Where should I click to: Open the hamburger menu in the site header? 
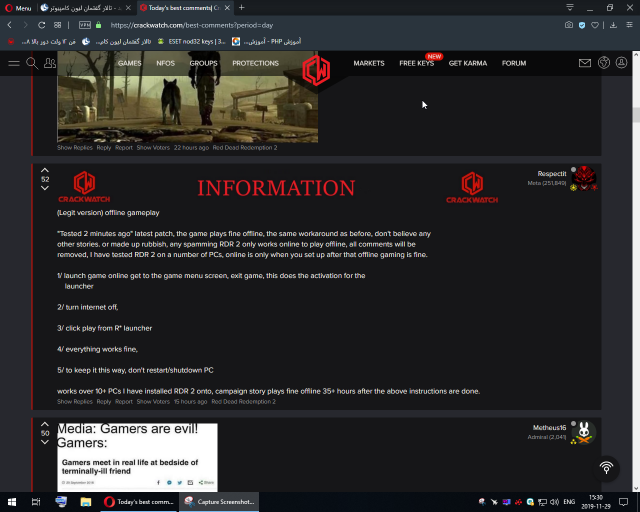click(x=14, y=63)
